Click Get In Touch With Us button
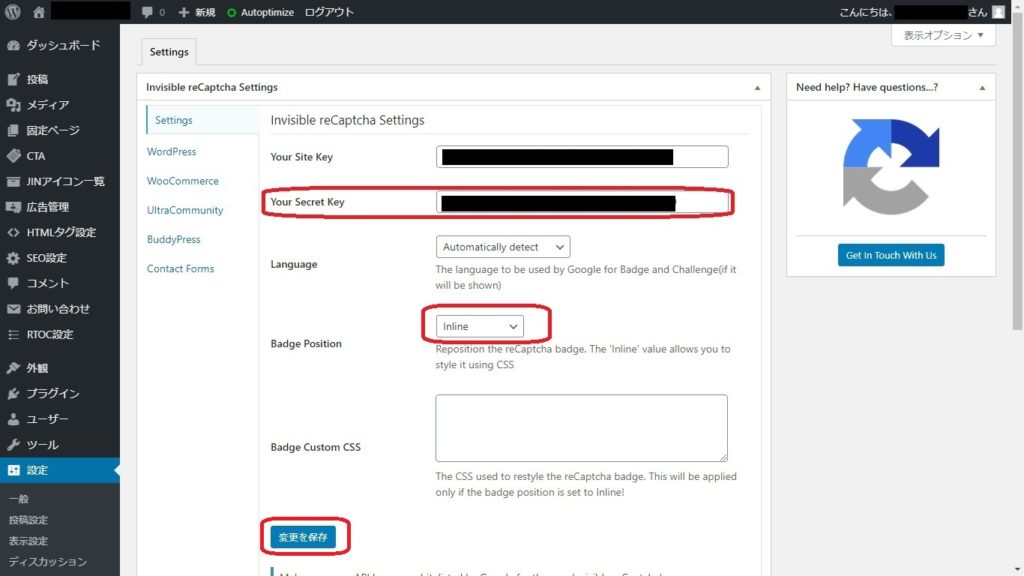The width and height of the screenshot is (1024, 576). coord(891,255)
